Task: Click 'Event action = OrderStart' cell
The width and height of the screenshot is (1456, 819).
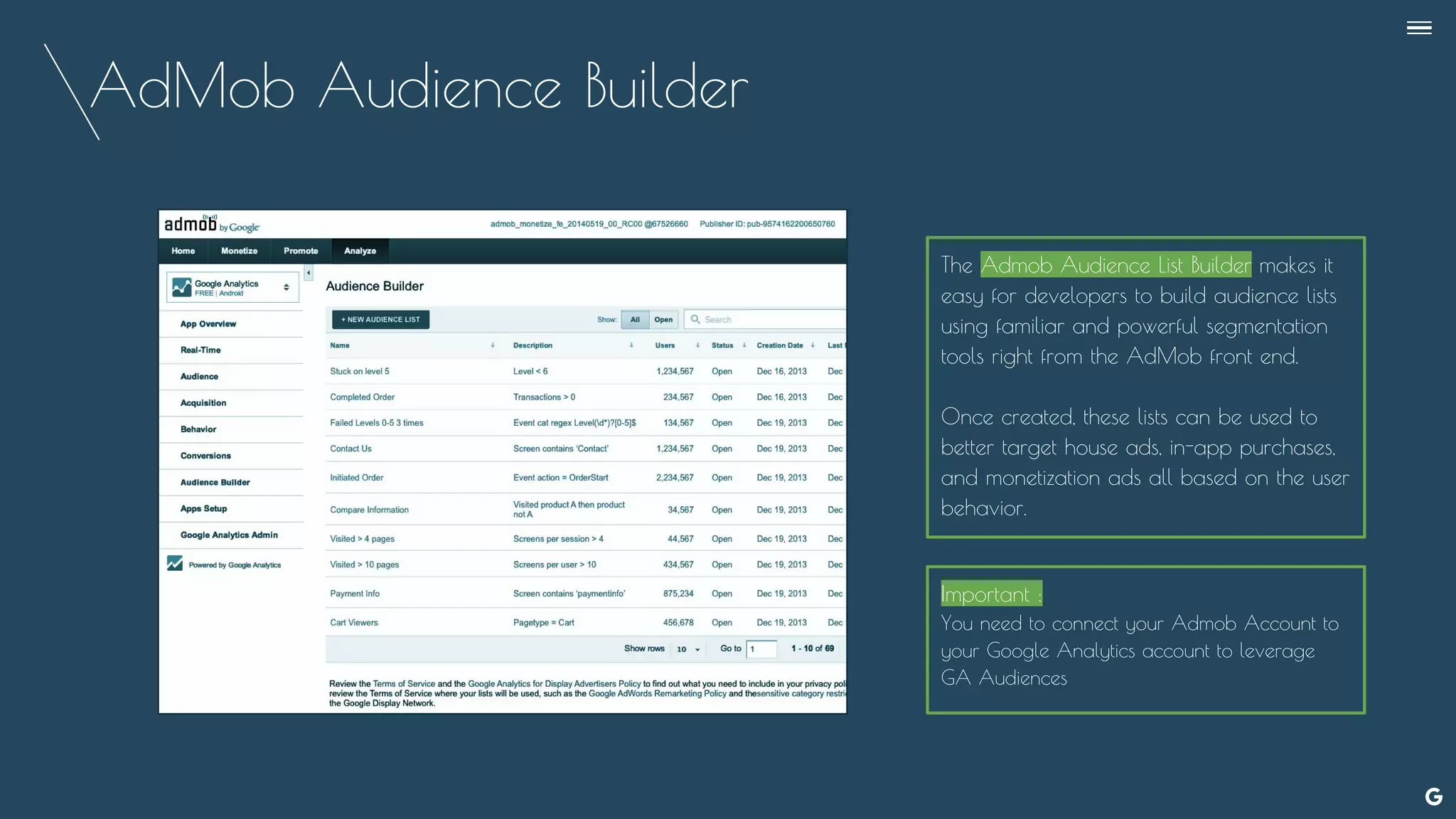Action: click(x=561, y=478)
